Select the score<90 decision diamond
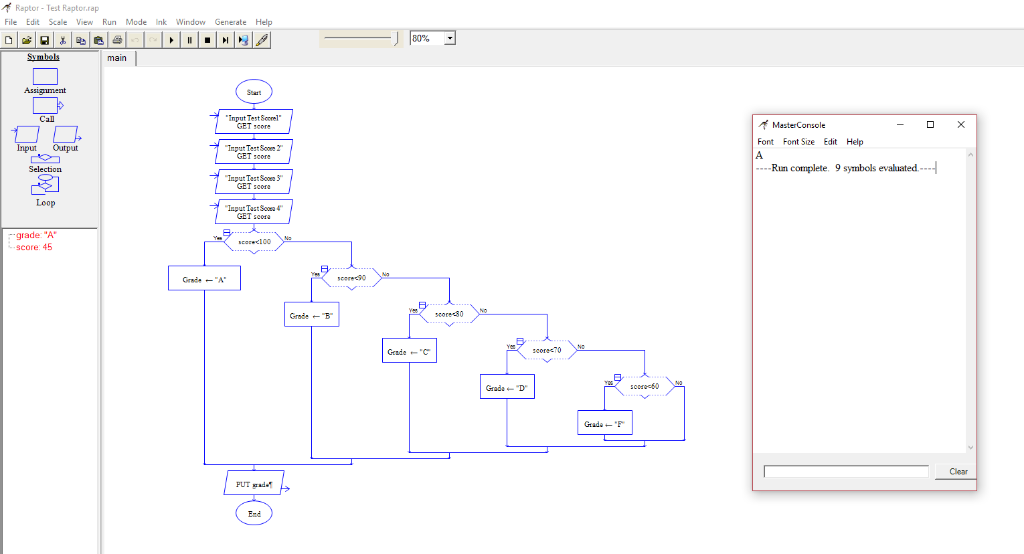 [351, 278]
